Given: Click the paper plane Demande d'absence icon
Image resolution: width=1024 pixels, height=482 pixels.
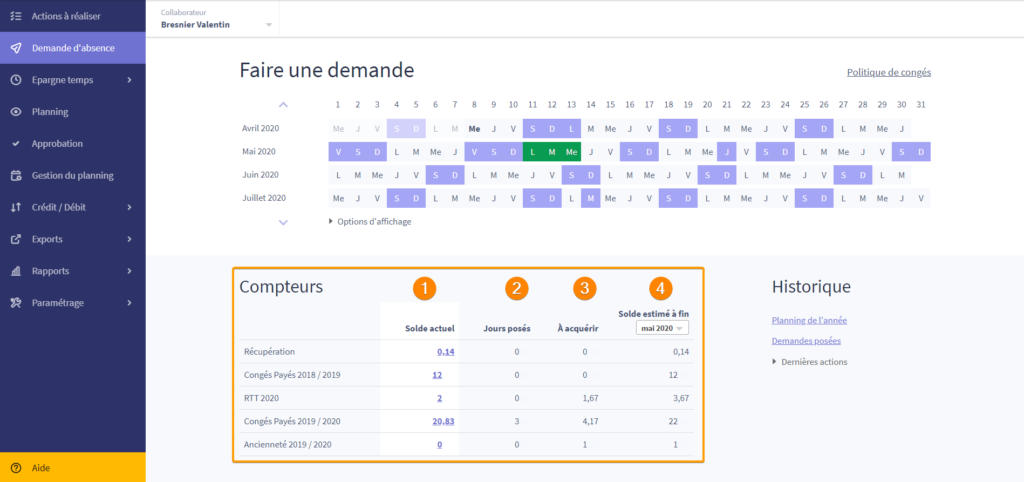Looking at the screenshot, I should coord(16,48).
